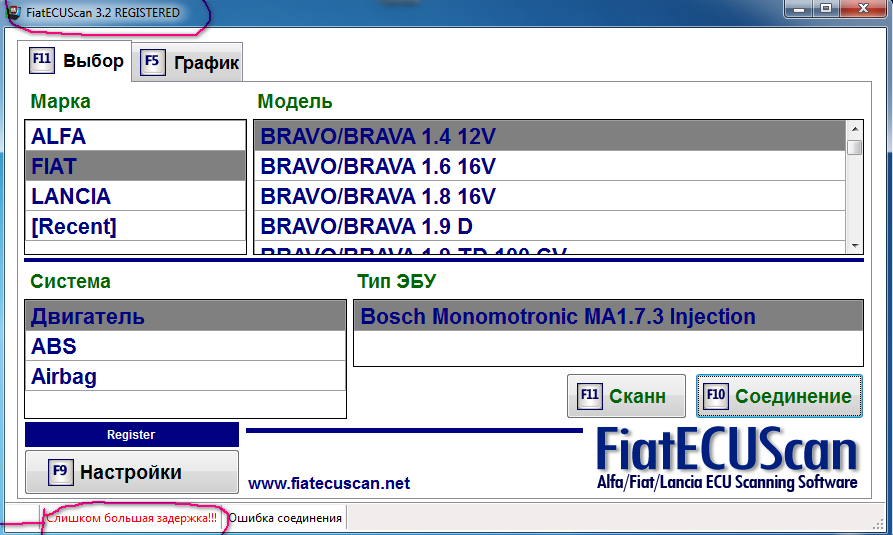Click the F11 key icon on Сканн button
The height and width of the screenshot is (535, 893).
pyautogui.click(x=589, y=395)
